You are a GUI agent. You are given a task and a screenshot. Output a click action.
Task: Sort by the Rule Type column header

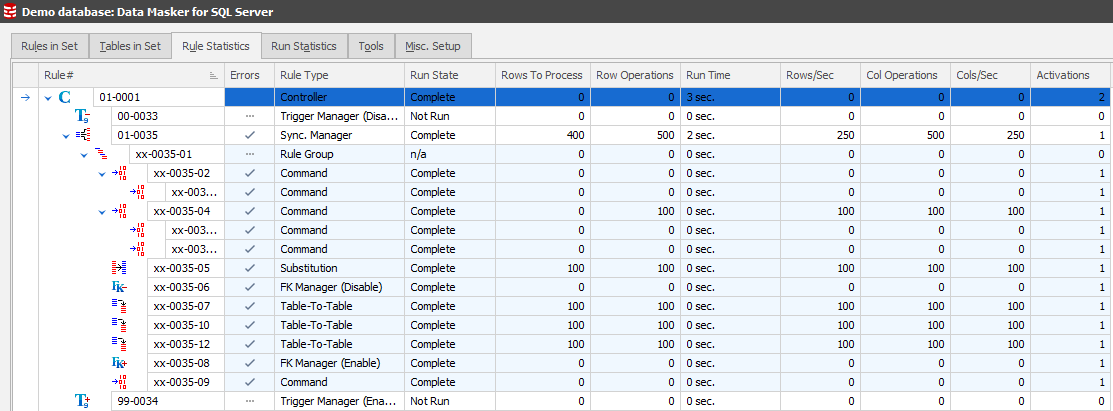340,75
